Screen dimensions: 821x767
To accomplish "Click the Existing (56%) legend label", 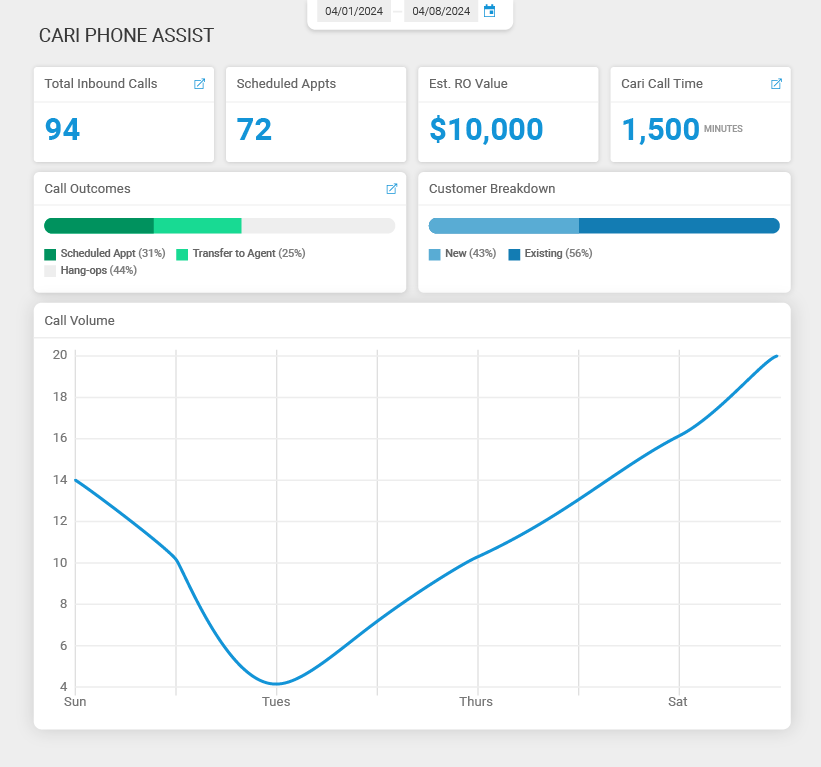I will (558, 253).
